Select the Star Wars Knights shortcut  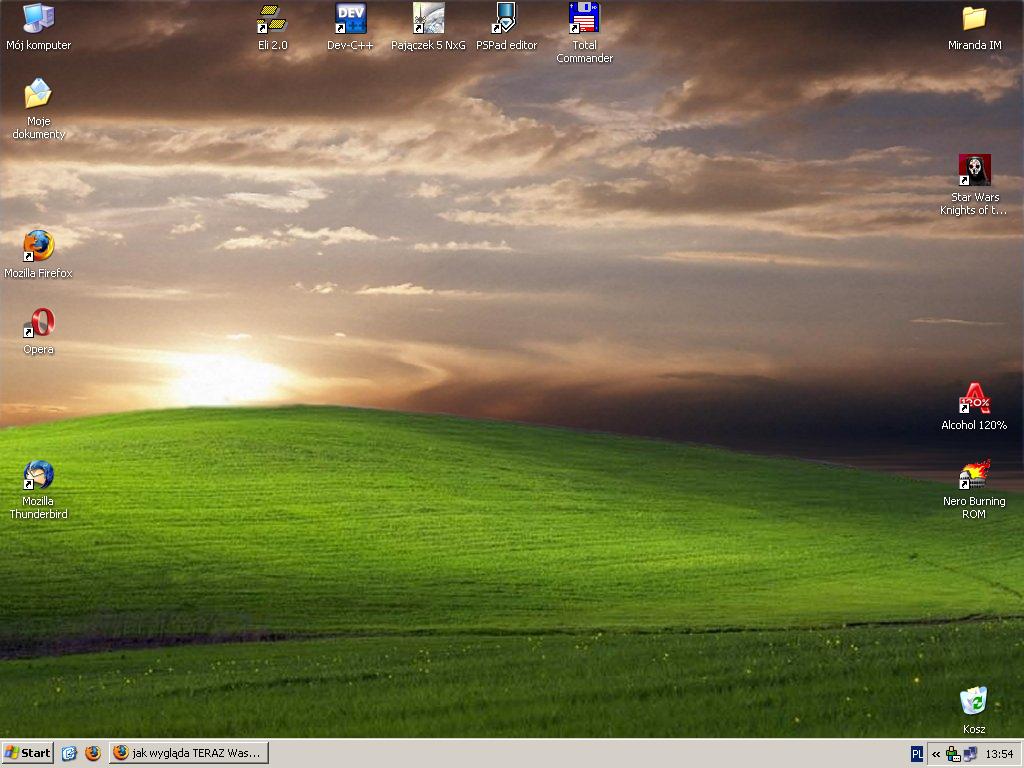point(974,185)
